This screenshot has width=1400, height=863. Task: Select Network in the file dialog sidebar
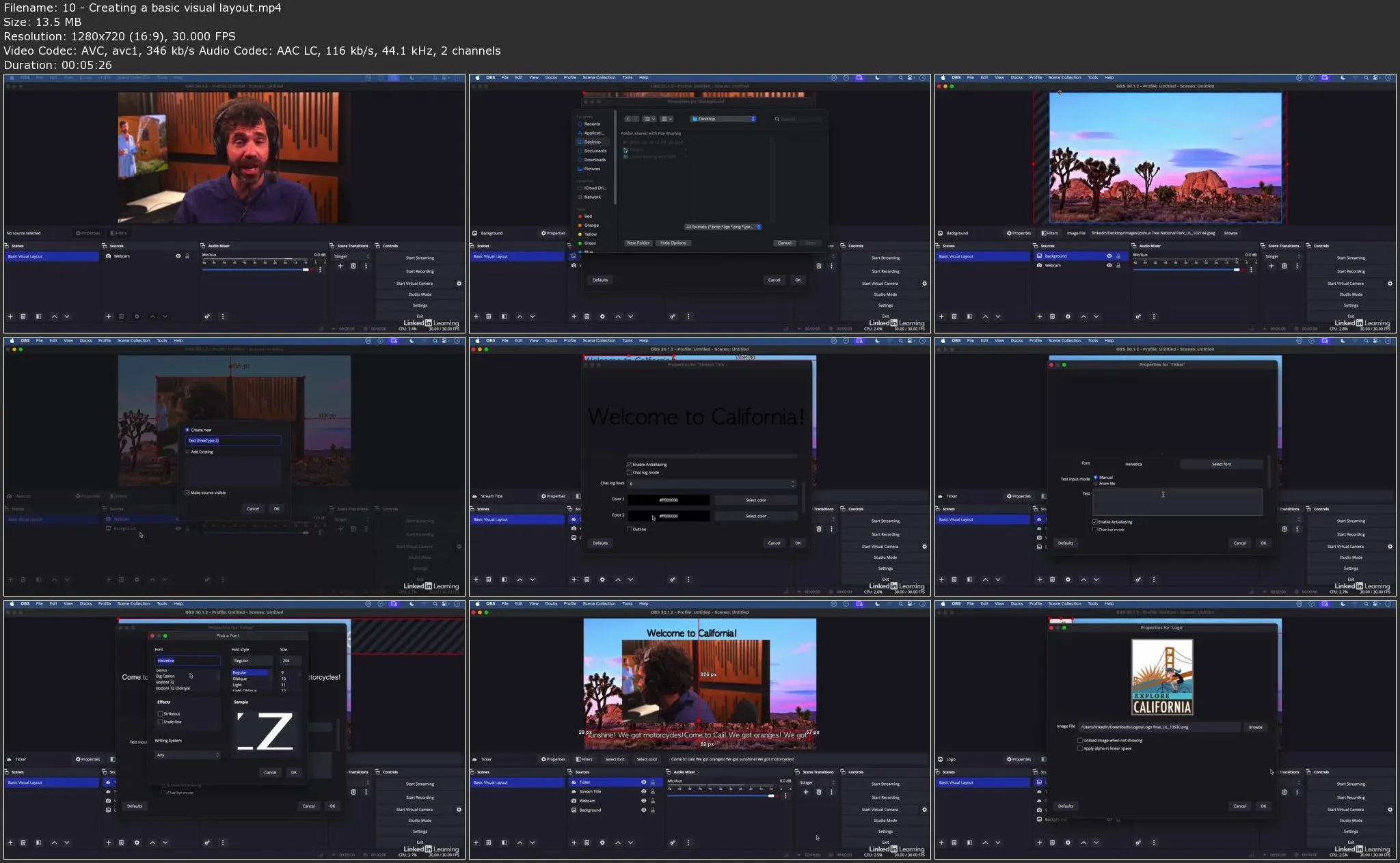point(592,197)
